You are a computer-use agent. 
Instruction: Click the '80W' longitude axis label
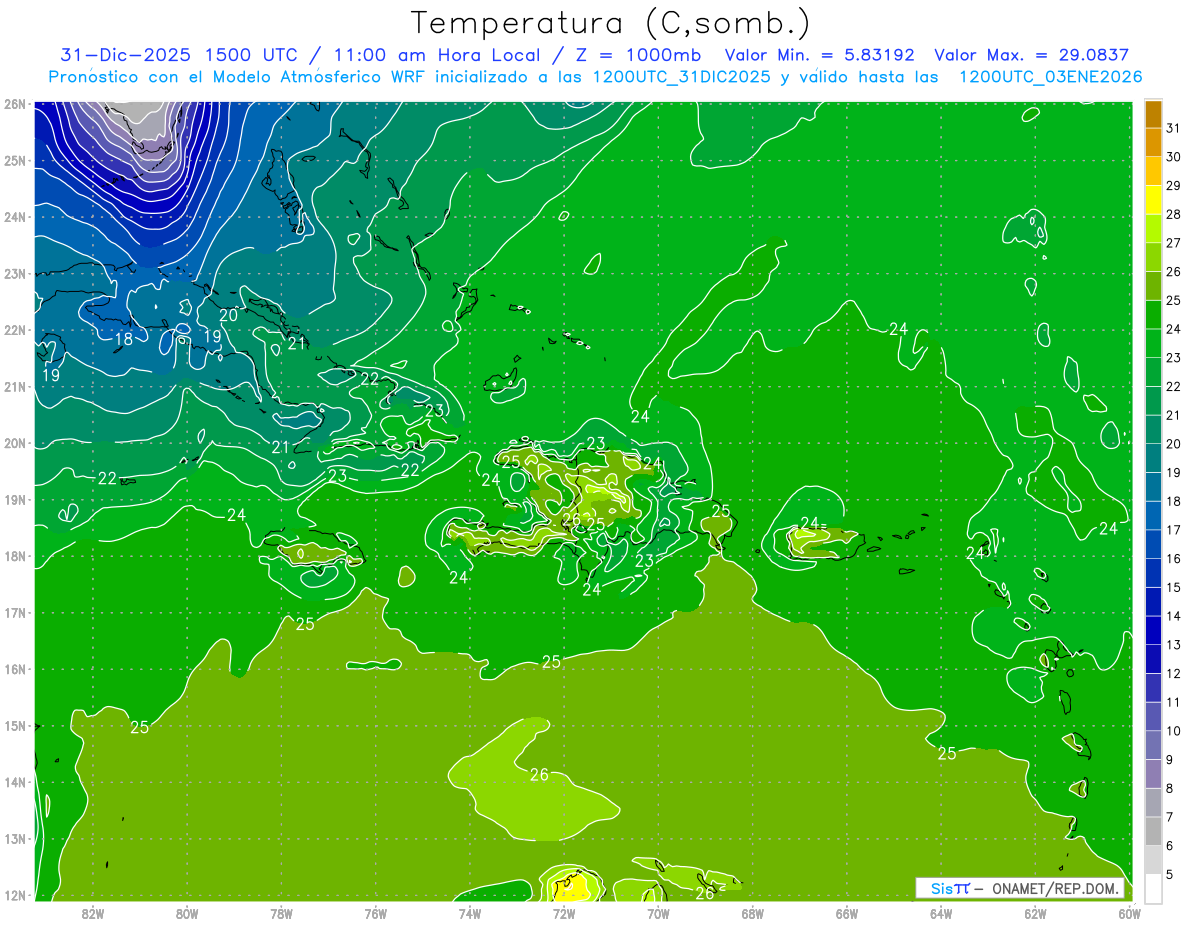[186, 913]
